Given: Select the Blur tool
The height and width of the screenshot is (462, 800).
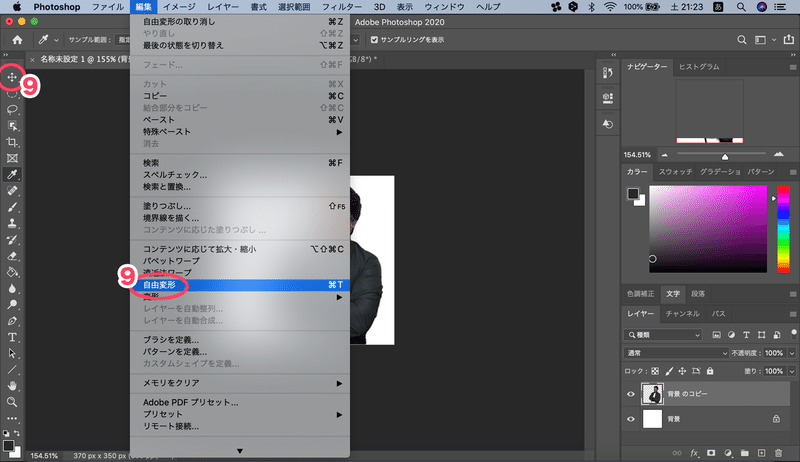Looking at the screenshot, I should click(x=12, y=289).
